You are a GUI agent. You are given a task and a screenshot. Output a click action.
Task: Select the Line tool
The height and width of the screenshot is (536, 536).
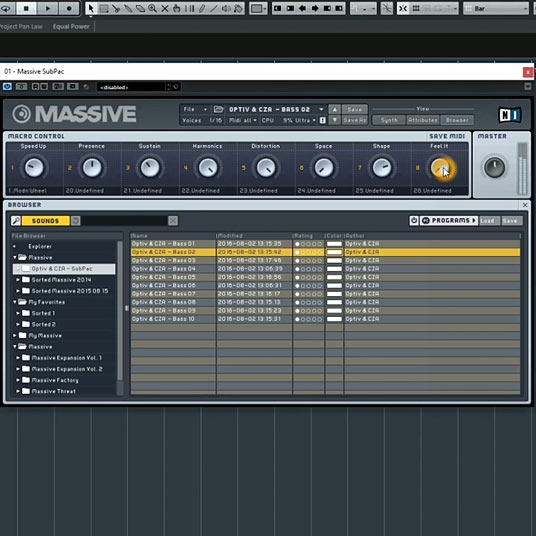pos(214,9)
